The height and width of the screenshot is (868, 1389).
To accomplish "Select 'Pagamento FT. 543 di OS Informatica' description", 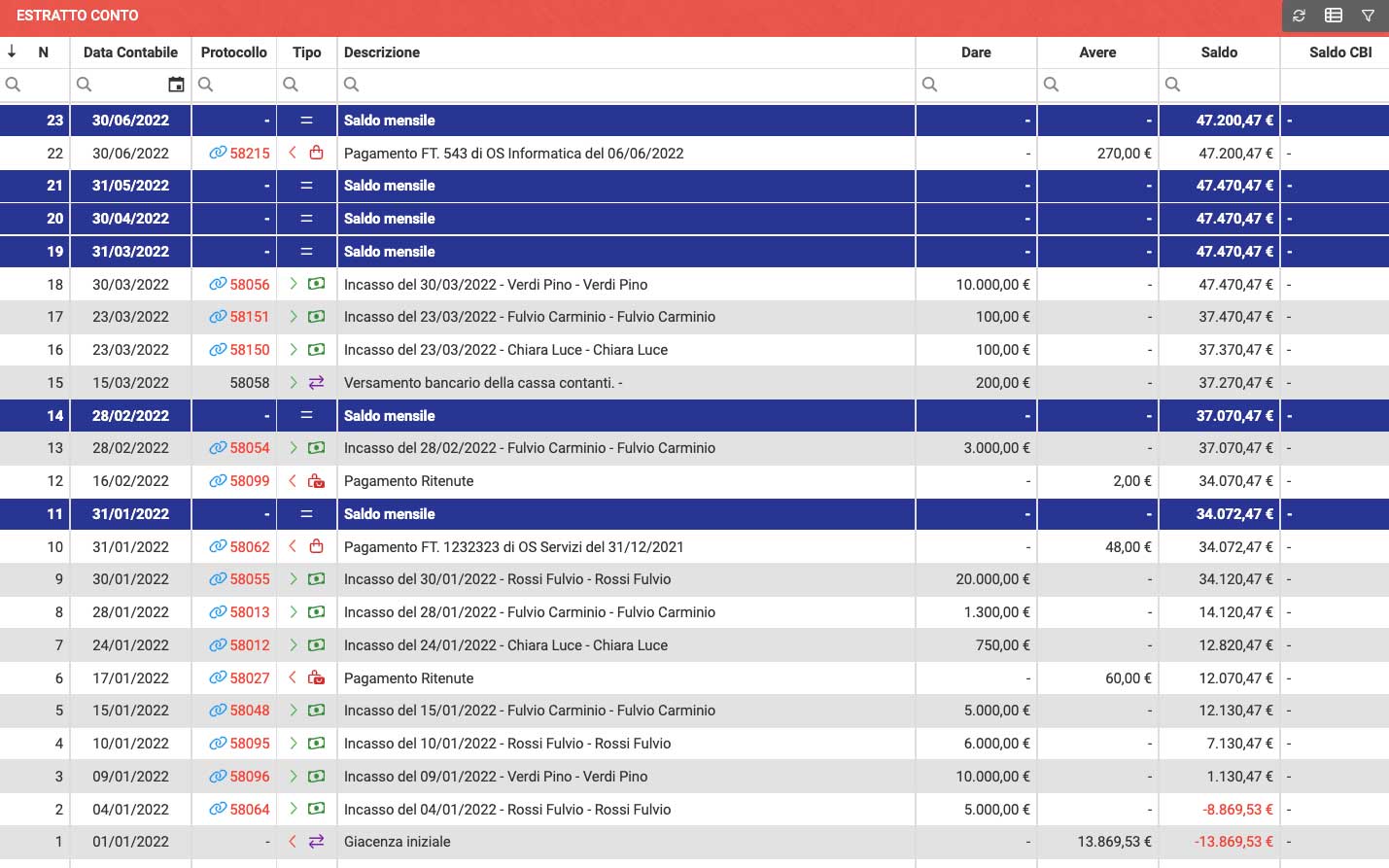I will click(513, 153).
